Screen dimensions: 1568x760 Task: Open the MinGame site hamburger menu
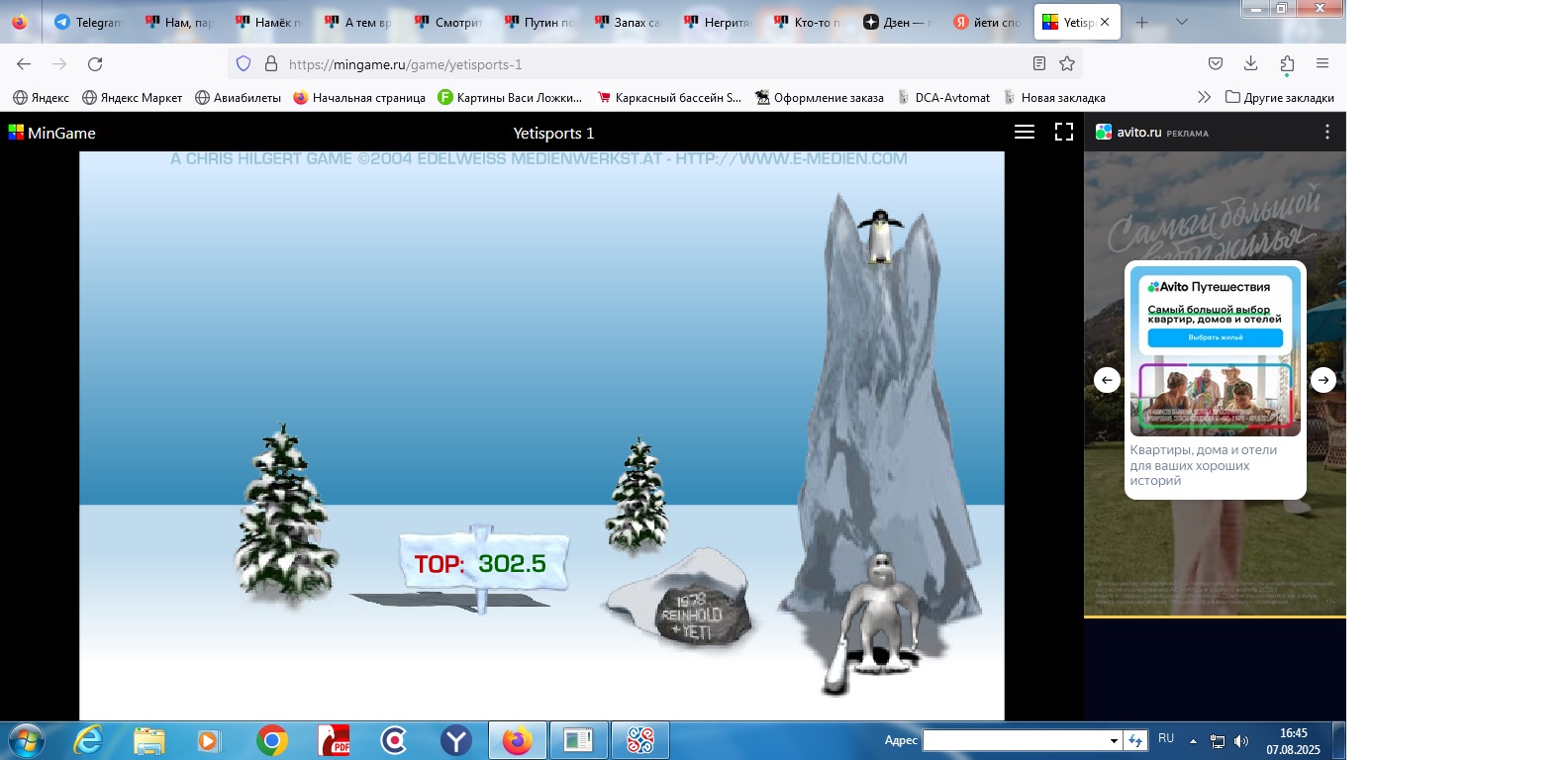coord(1025,132)
